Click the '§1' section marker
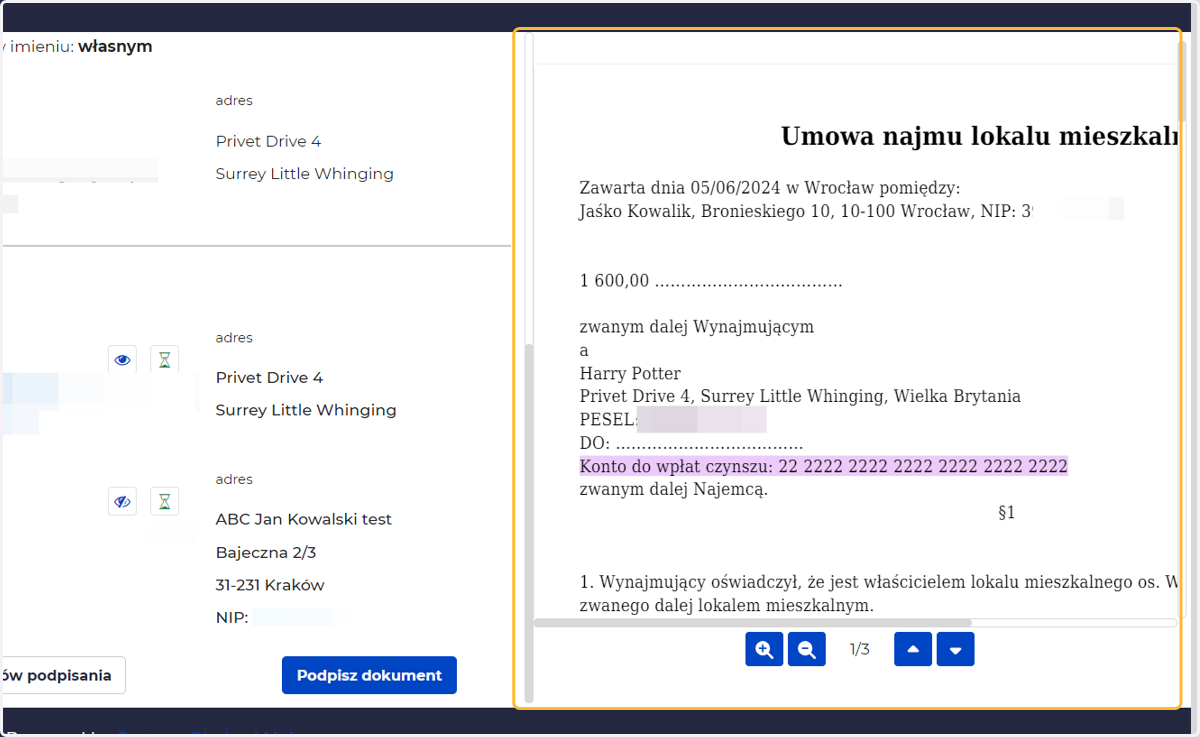1200x737 pixels. pyautogui.click(x=1007, y=513)
